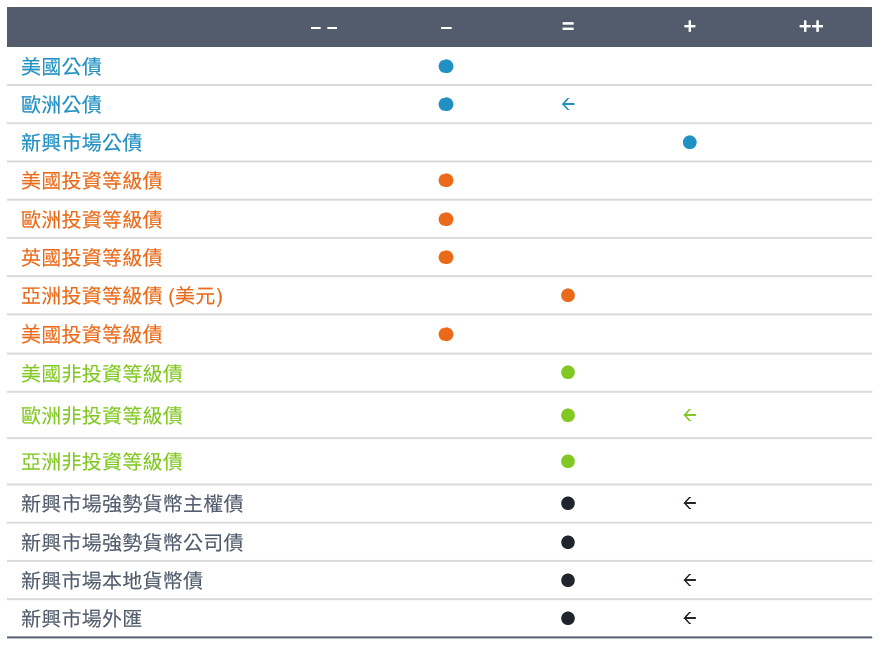Open the 歐洲投資等級債 row label
Image resolution: width=882 pixels, height=648 pixels.
point(92,220)
